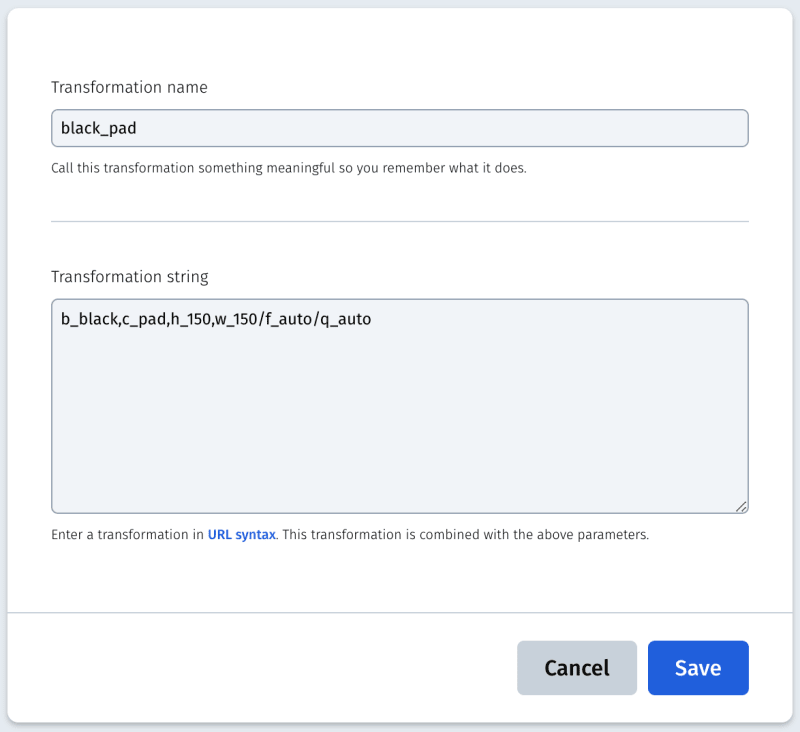The image size is (800, 732).
Task: Focus the Transformation string textarea
Action: (400, 406)
